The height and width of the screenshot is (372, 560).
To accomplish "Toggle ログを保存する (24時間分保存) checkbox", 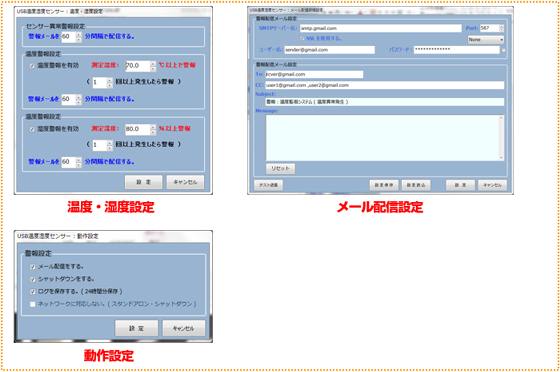I will (x=32, y=292).
